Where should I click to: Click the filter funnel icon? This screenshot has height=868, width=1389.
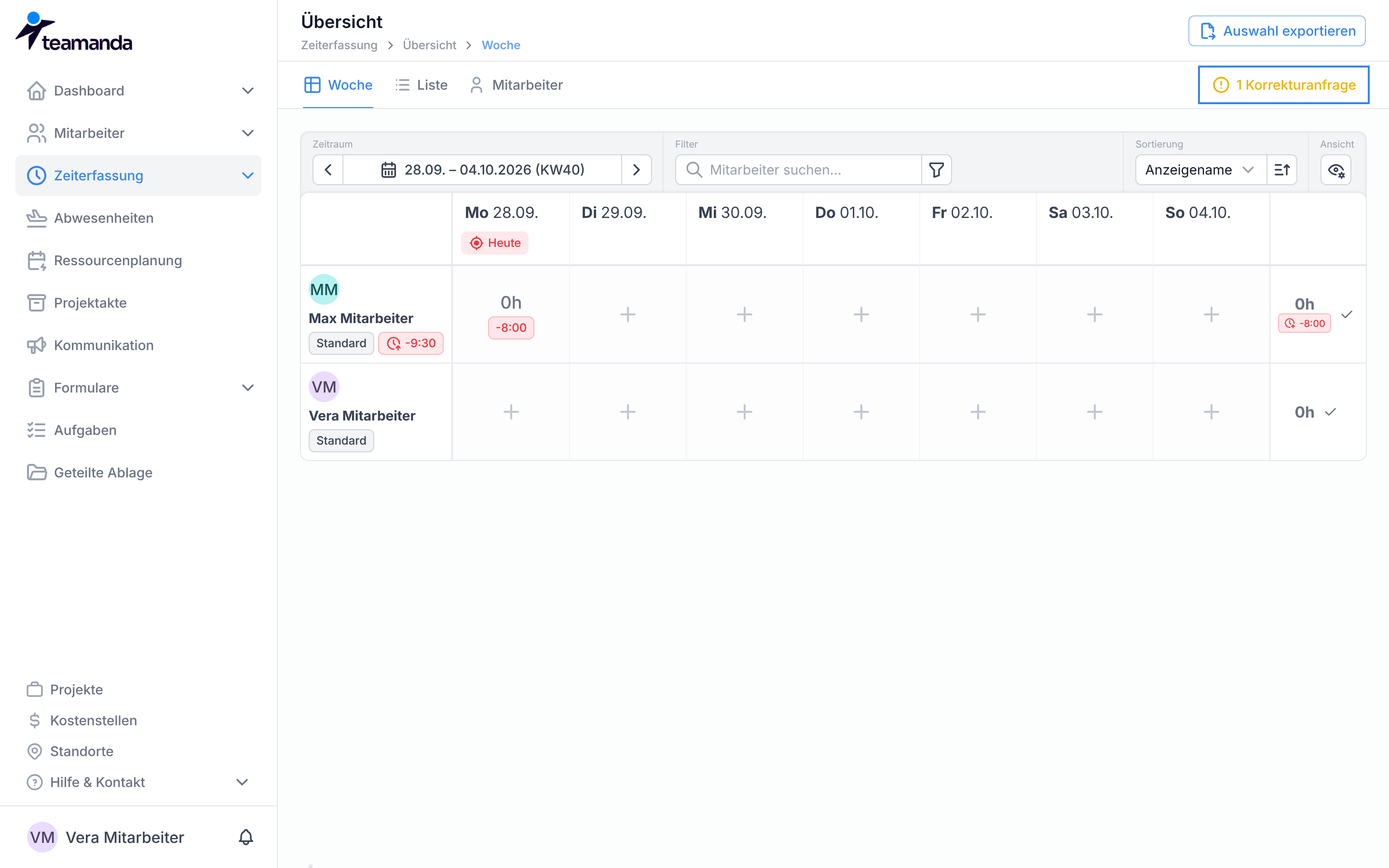(936, 170)
